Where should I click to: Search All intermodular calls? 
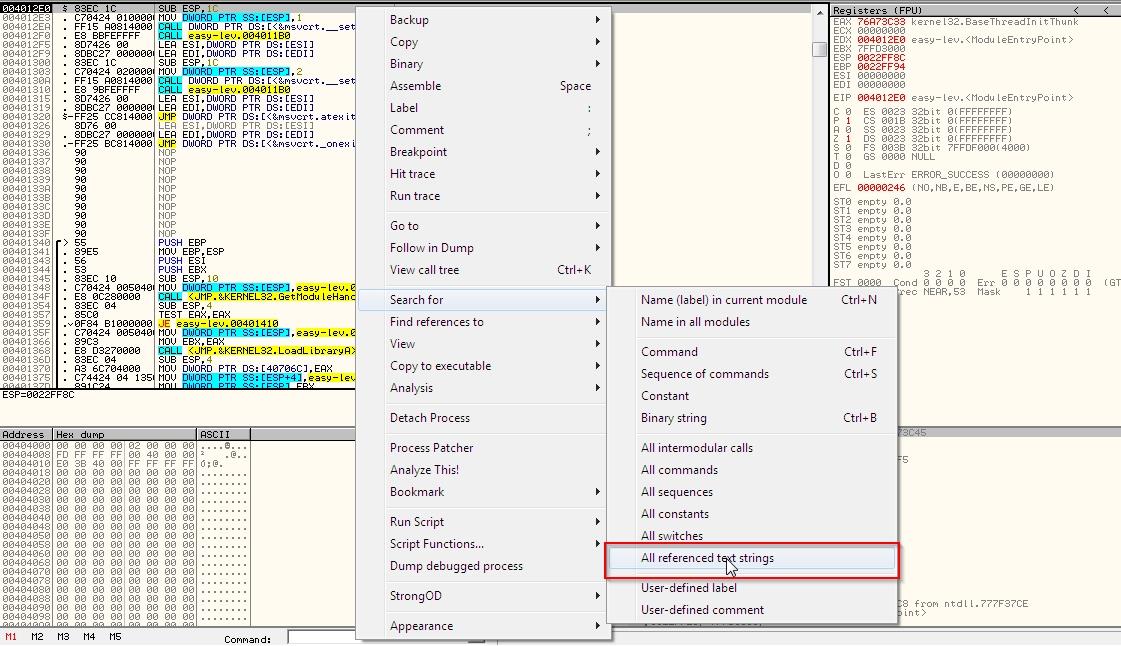click(x=751, y=448)
